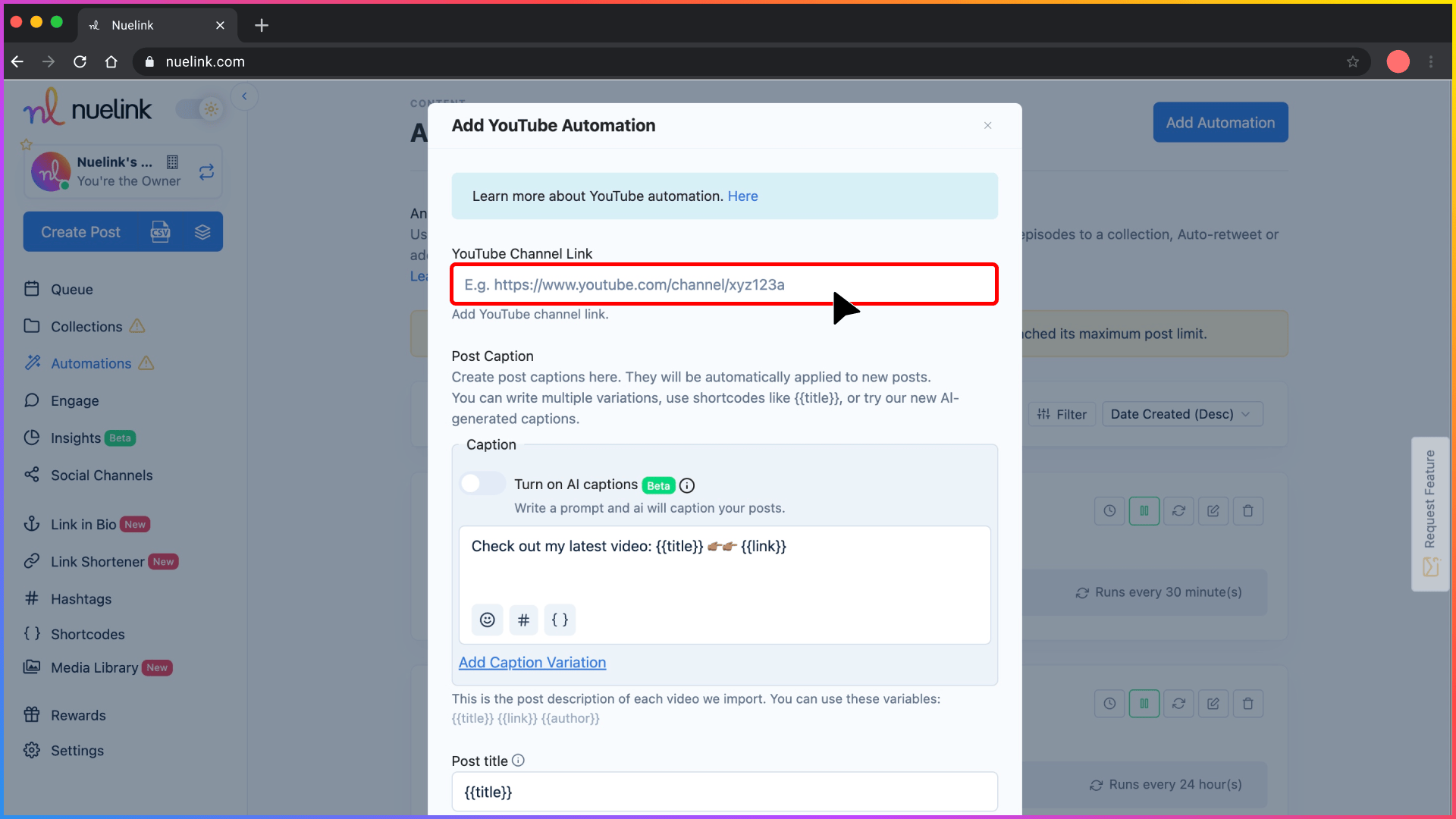1456x819 pixels.
Task: Click the Add Automation button
Action: click(x=1220, y=122)
